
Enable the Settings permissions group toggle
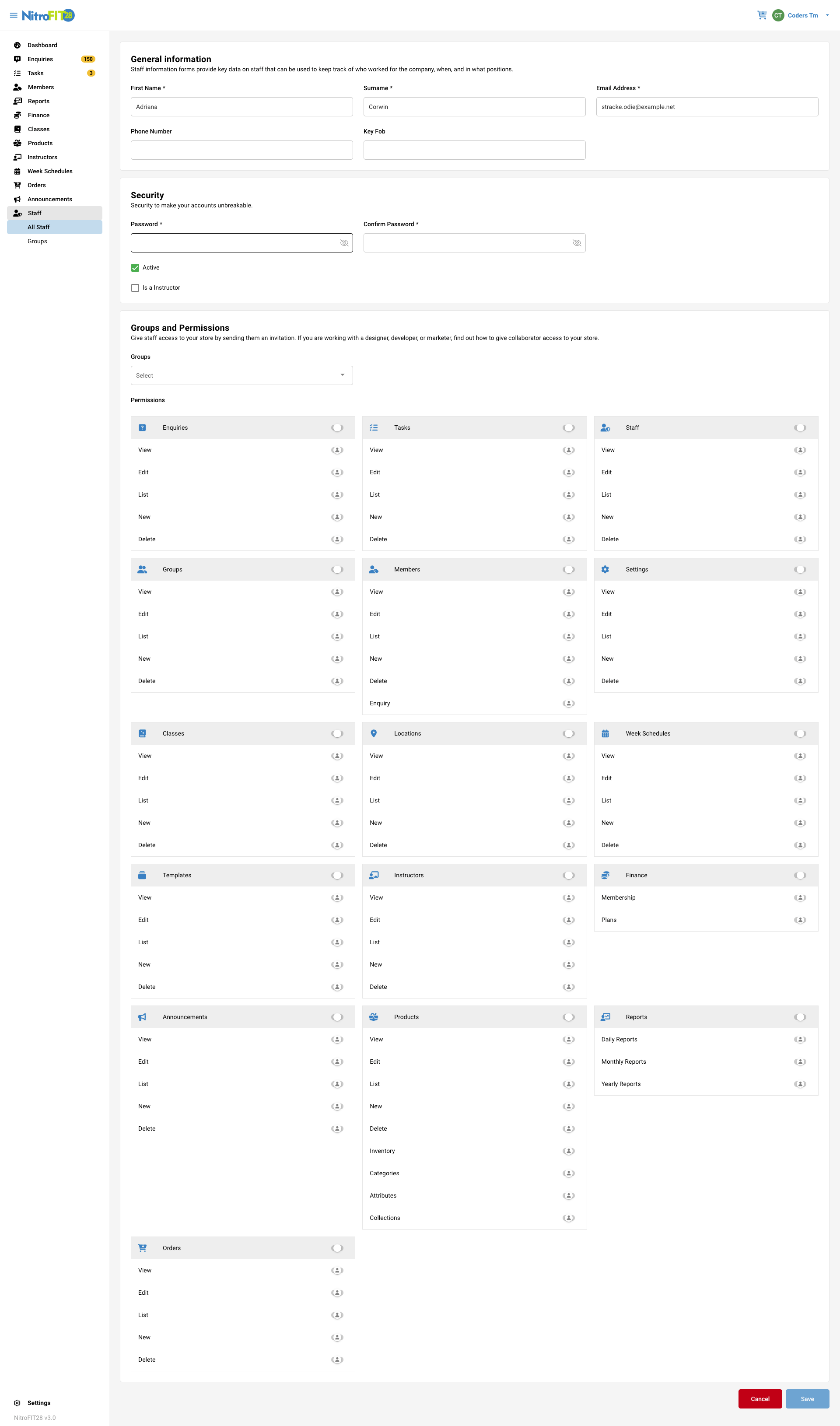coord(800,570)
